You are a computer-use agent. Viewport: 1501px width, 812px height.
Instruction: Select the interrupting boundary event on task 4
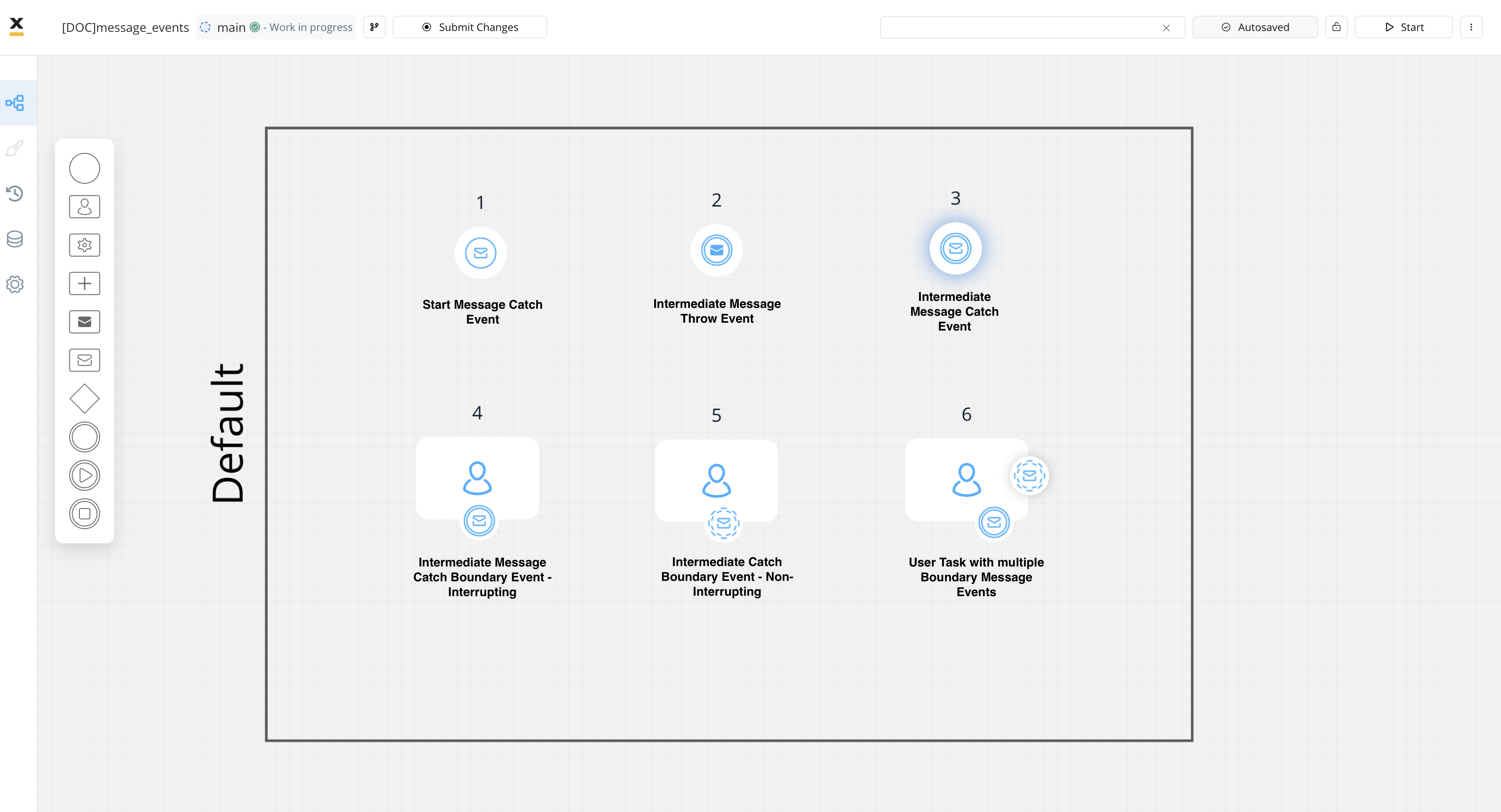(x=479, y=521)
